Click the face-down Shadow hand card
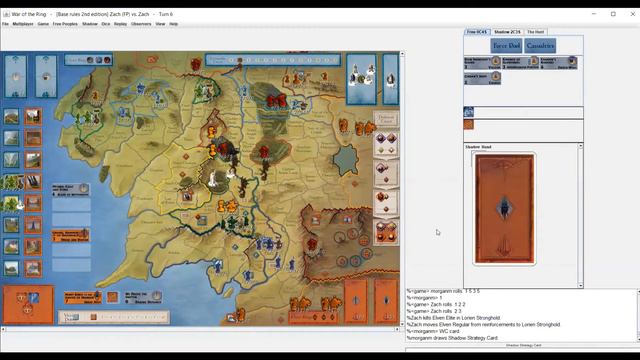 point(504,209)
